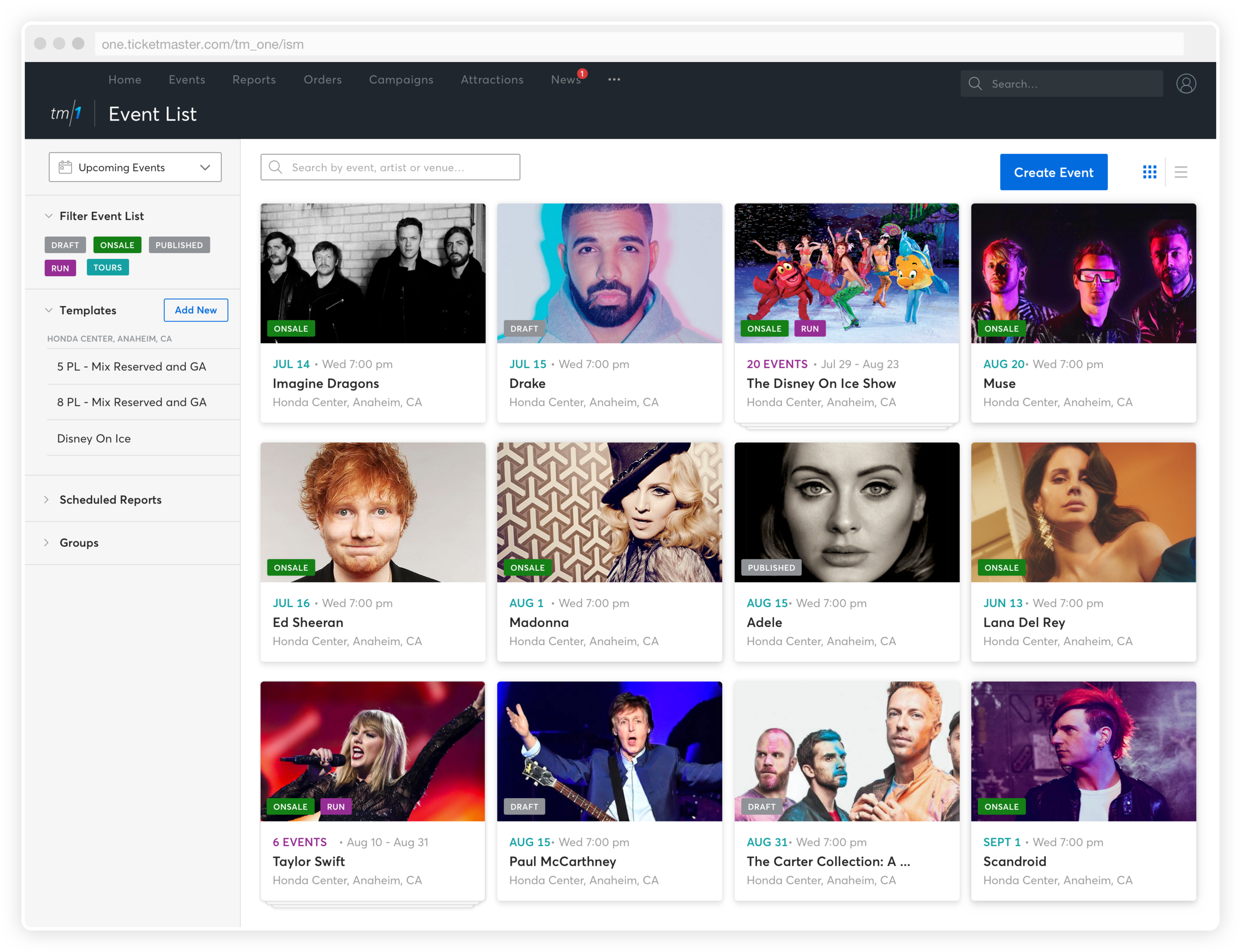The image size is (1241, 952).
Task: Click the News notification badge
Action: pyautogui.click(x=582, y=73)
